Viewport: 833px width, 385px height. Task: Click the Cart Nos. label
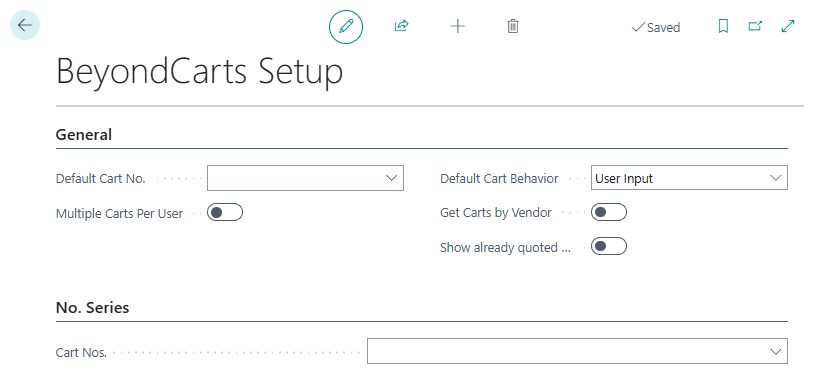coord(81,352)
